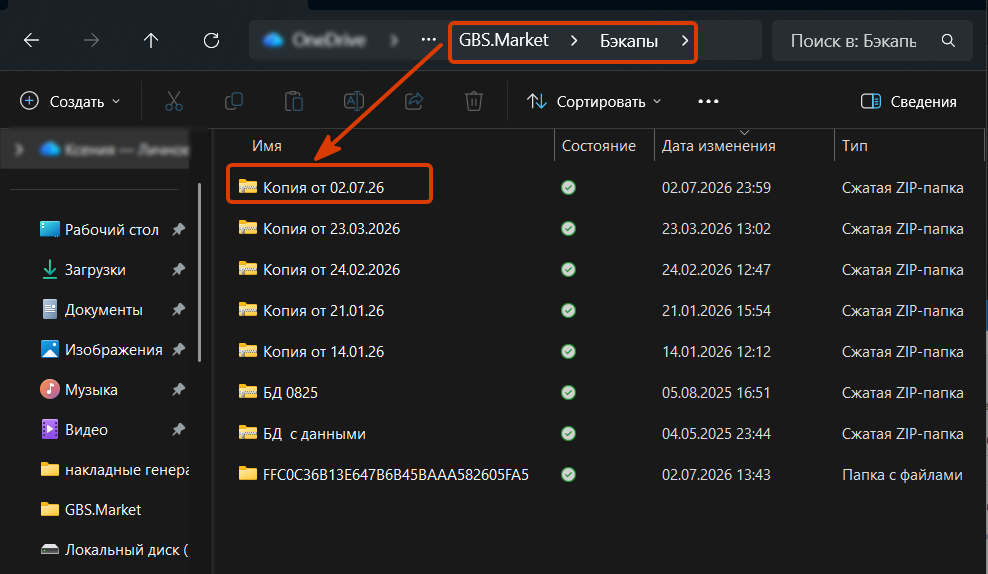Screen dimensions: 988x574
Task: Click sync status checkmark for Копия от 02.07.26
Action: coord(568,188)
